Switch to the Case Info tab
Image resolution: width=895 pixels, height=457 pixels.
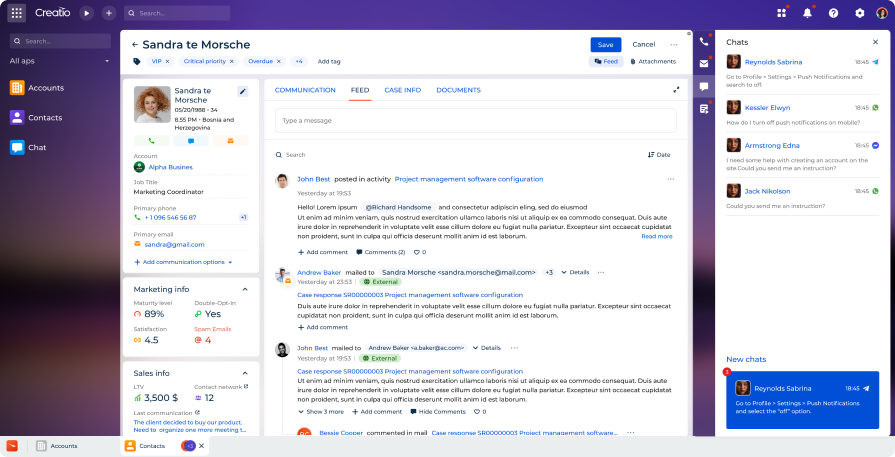point(402,90)
